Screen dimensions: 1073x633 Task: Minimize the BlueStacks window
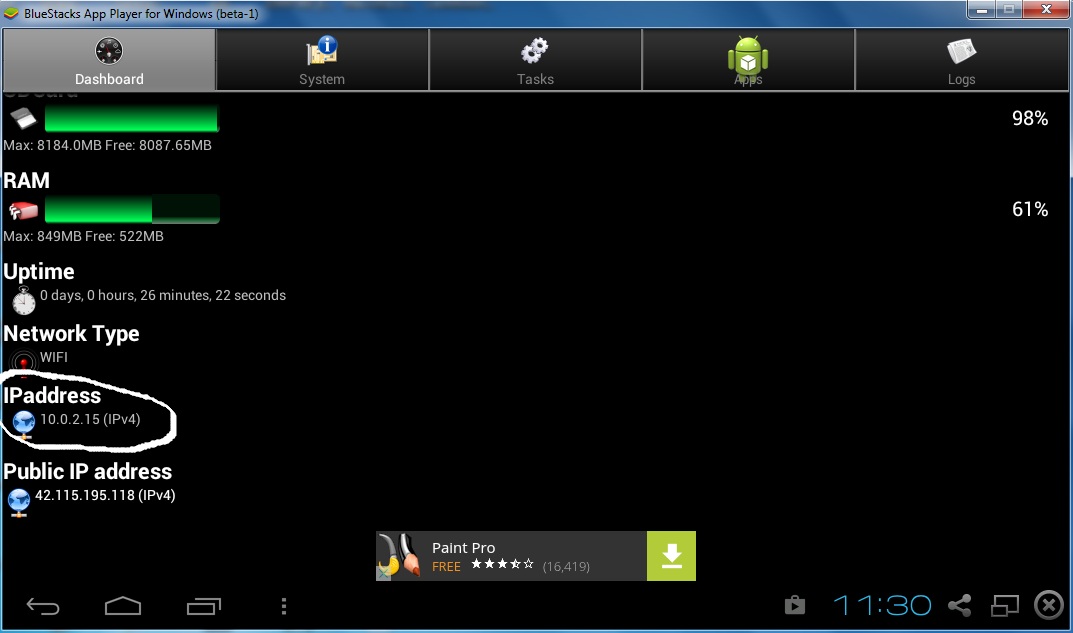click(981, 10)
